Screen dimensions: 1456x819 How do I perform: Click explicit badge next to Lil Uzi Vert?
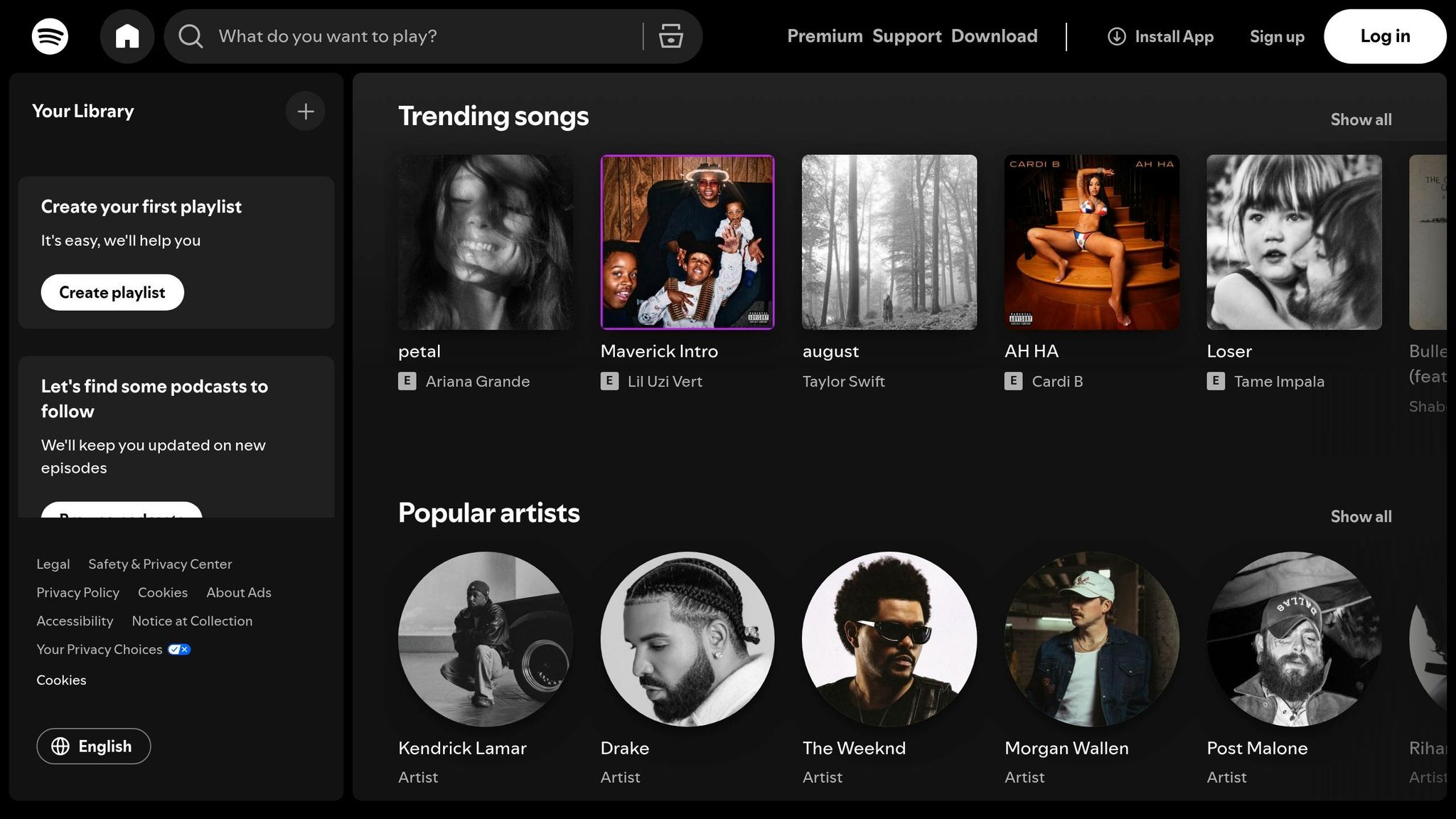pos(609,381)
